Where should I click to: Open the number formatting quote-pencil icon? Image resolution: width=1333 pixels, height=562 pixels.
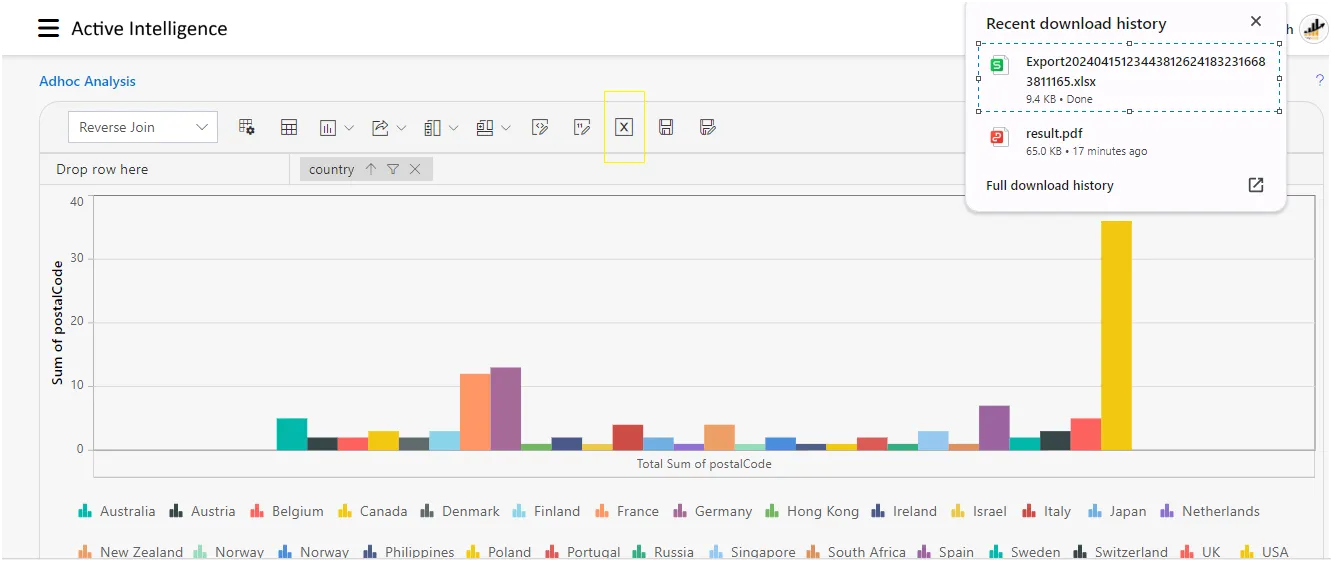click(x=582, y=127)
